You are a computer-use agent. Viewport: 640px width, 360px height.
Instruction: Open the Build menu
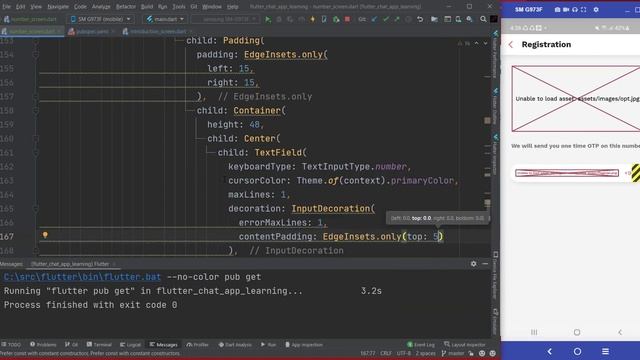[x=147, y=7]
